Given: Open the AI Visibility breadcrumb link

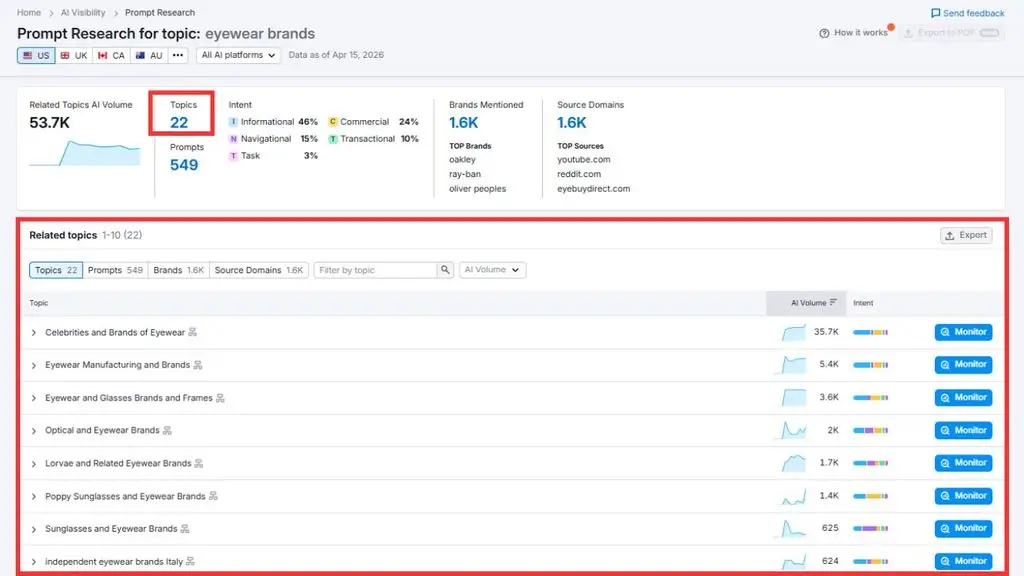Looking at the screenshot, I should pyautogui.click(x=83, y=12).
